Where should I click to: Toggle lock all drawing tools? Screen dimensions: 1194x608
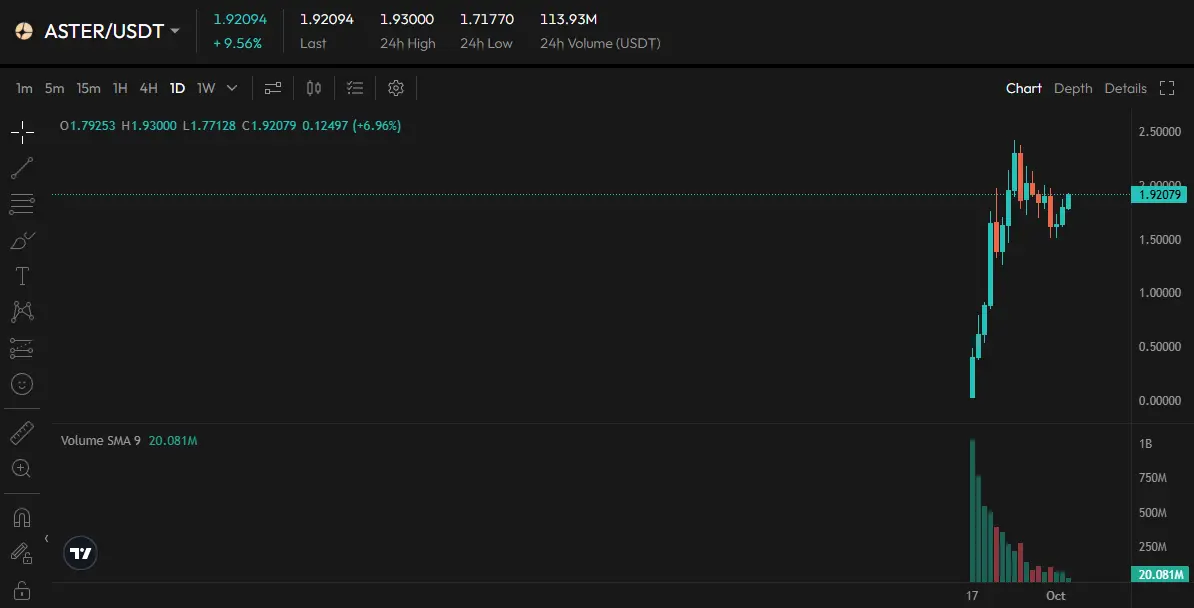(x=22, y=589)
